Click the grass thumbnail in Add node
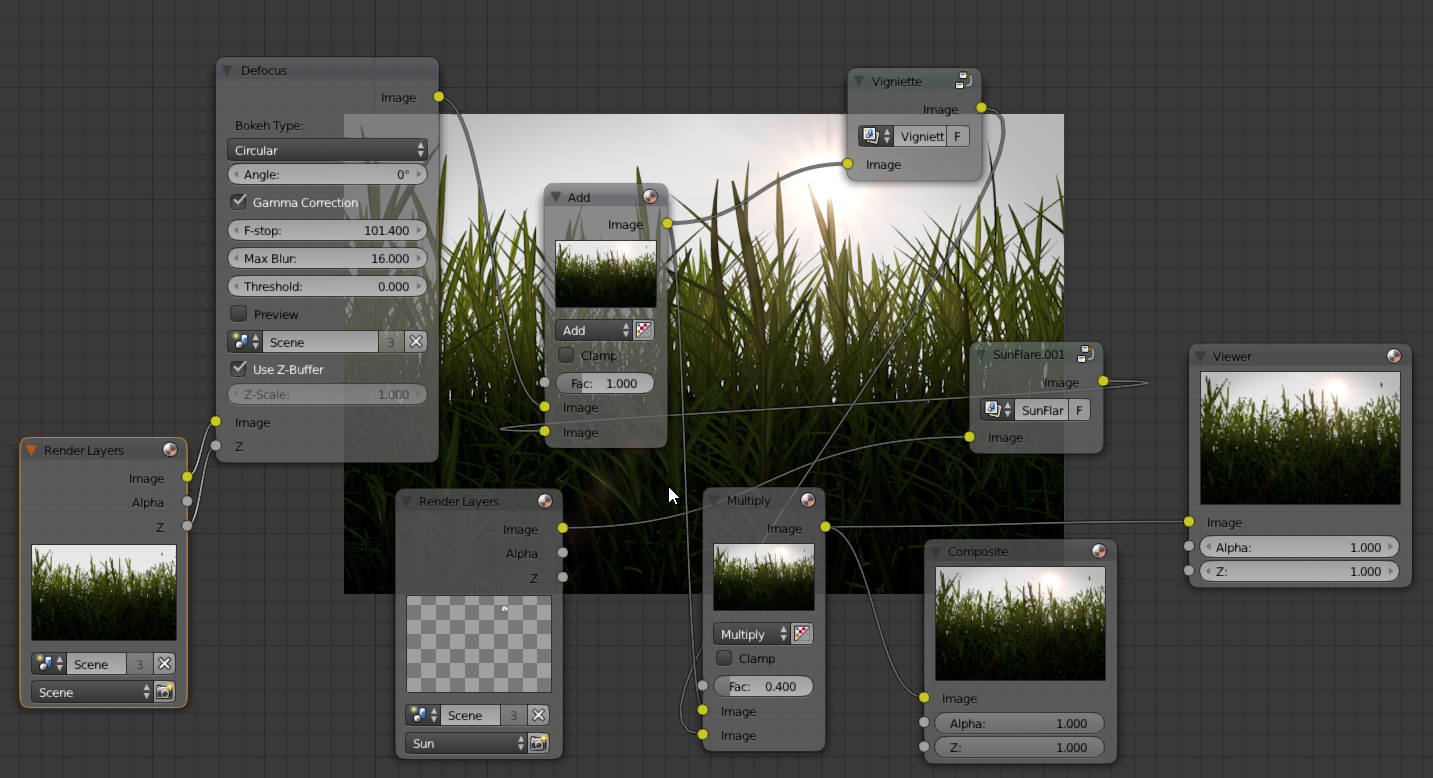 point(606,274)
